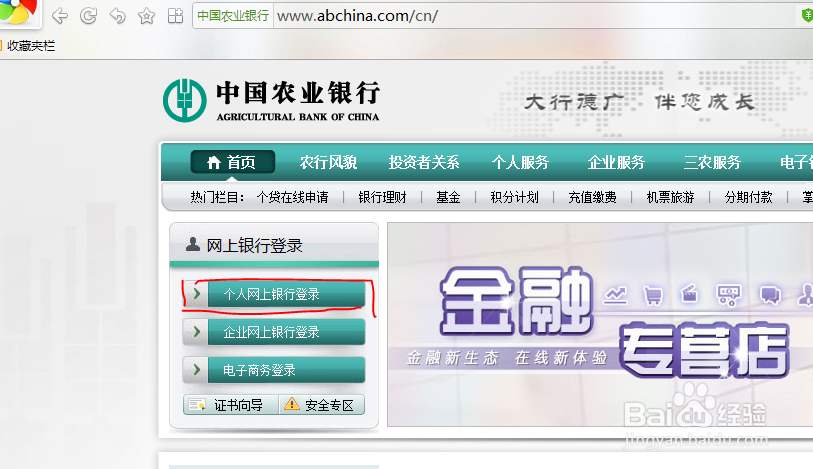The width and height of the screenshot is (813, 469).
Task: Open 个人服务 menu
Action: (x=520, y=162)
